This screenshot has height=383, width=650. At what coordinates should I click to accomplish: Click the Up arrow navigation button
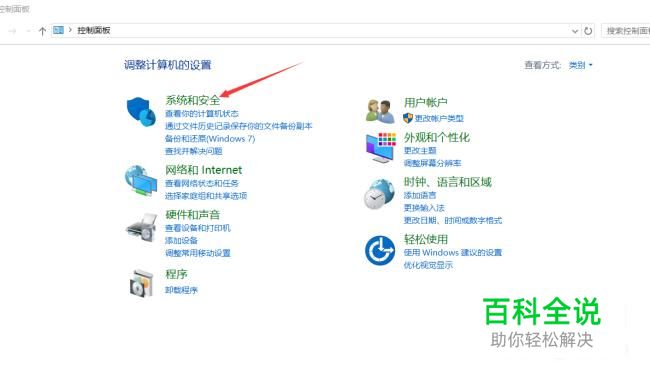(42, 31)
